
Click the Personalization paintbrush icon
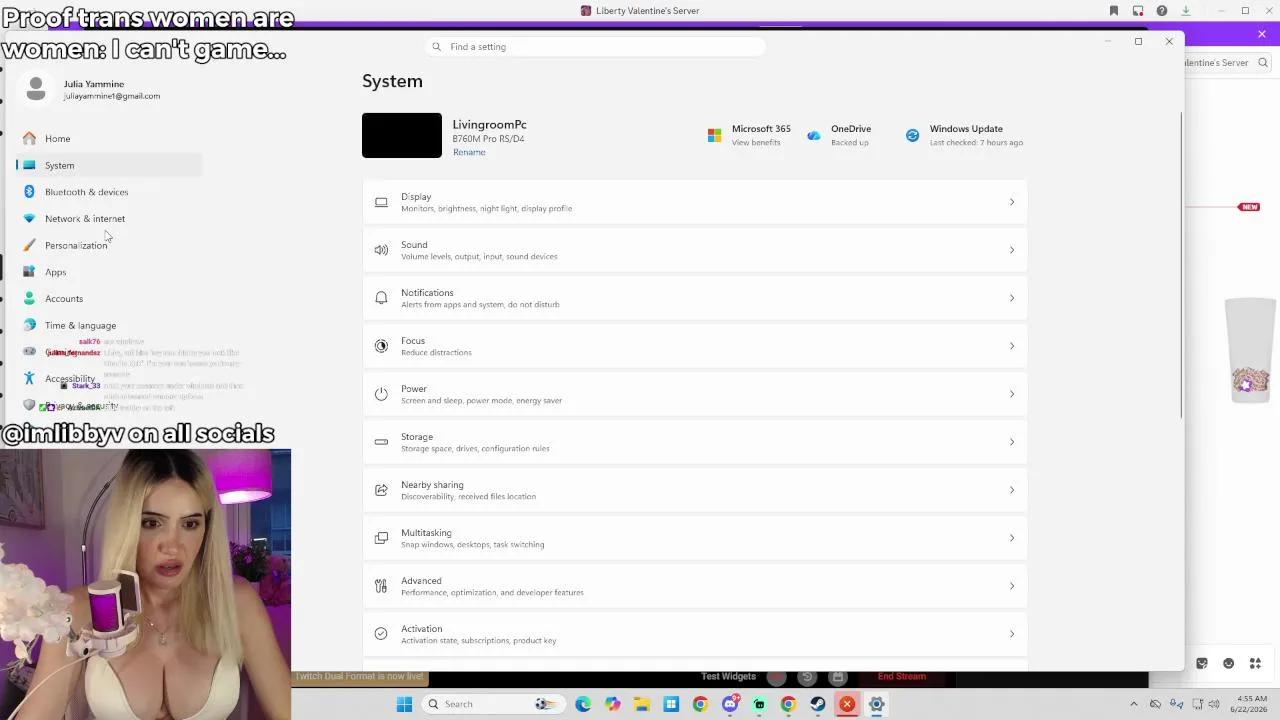29,245
